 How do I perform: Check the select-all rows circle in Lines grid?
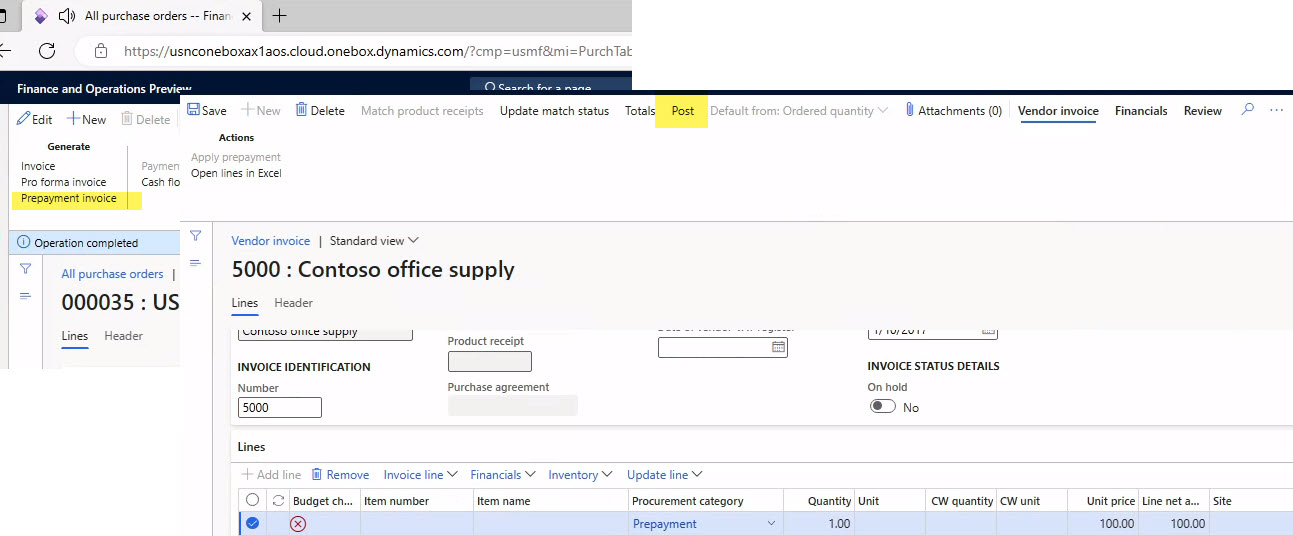[x=252, y=501]
